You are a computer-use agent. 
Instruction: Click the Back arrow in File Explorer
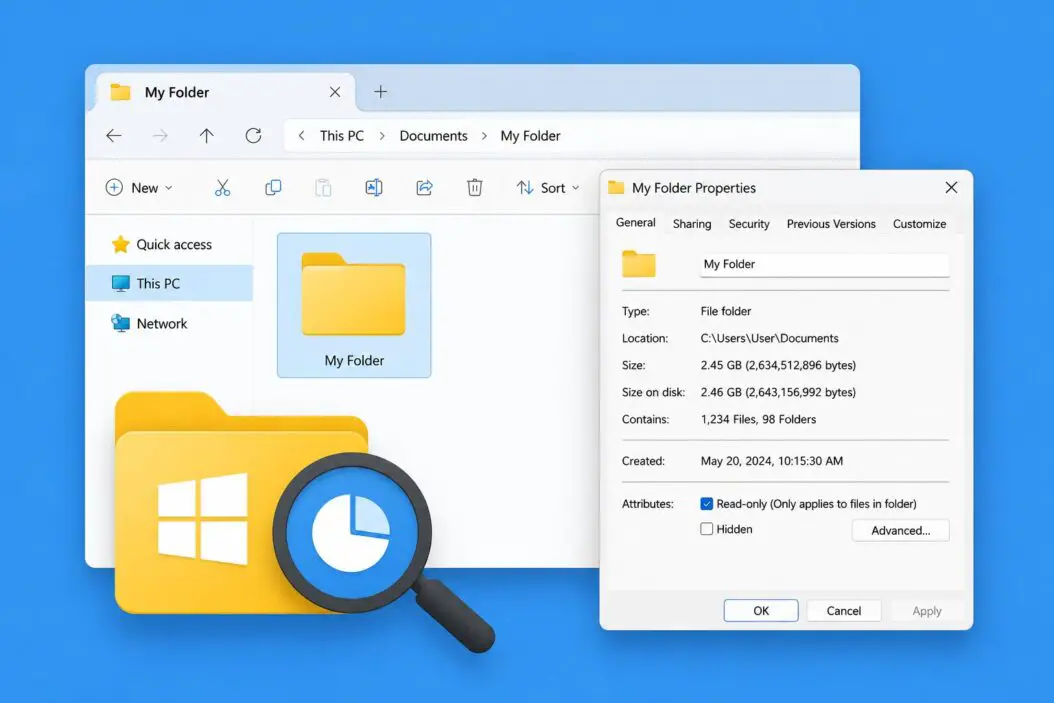(x=114, y=136)
